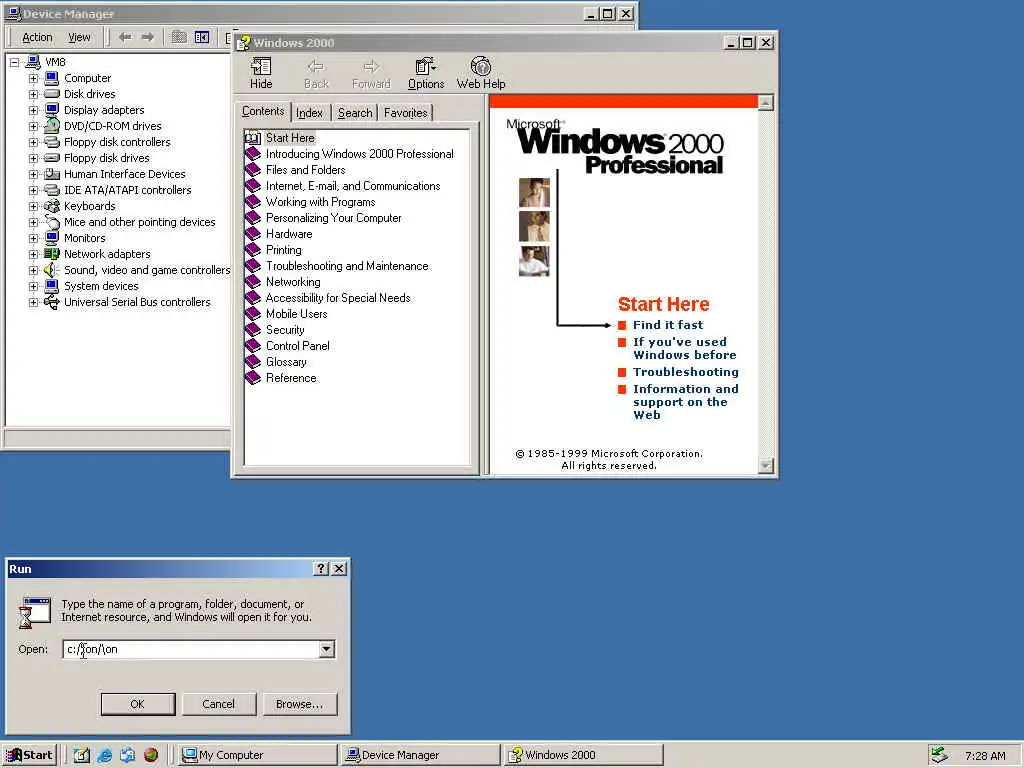Select the Control Panel help topic
This screenshot has width=1024, height=768.
click(297, 346)
